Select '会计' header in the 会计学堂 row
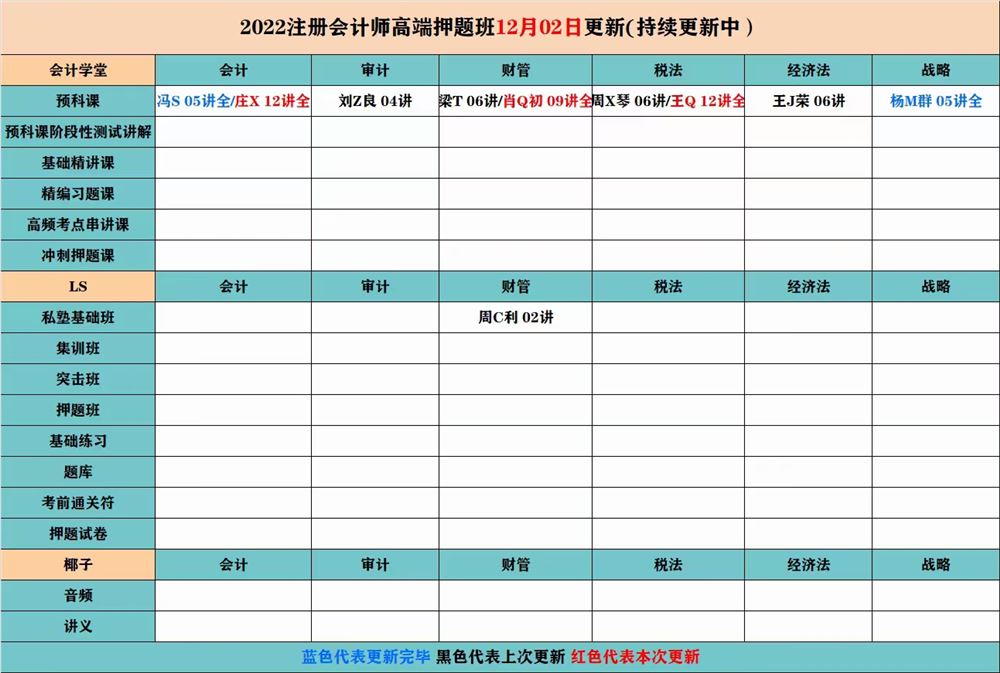 (x=233, y=70)
